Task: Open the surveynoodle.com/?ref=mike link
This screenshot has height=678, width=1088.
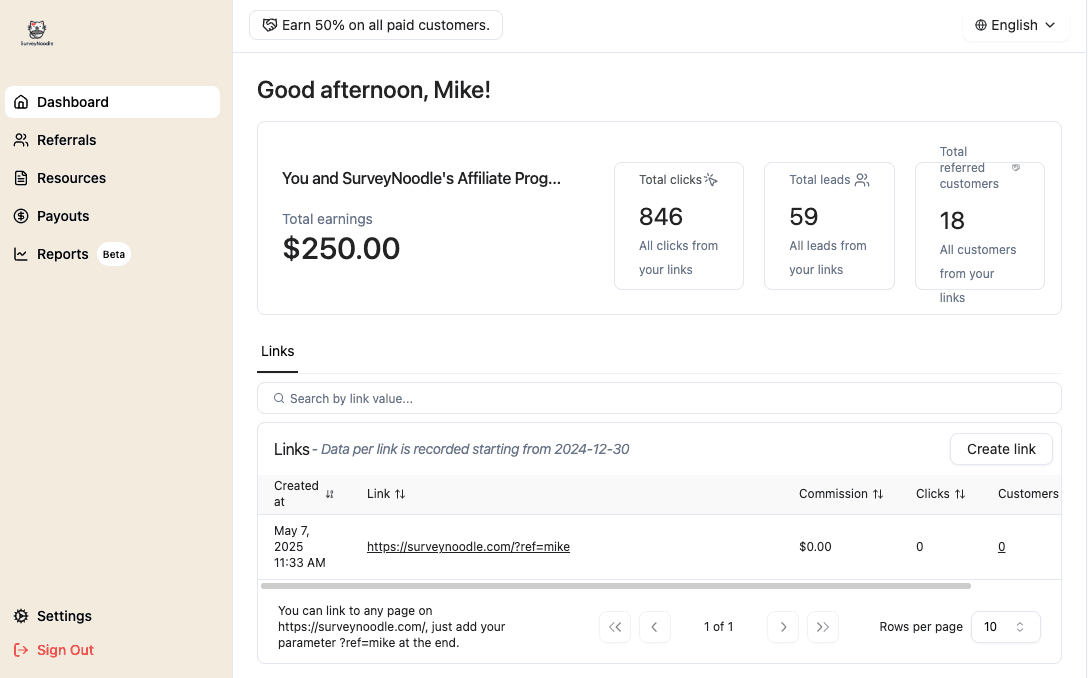Action: click(468, 547)
